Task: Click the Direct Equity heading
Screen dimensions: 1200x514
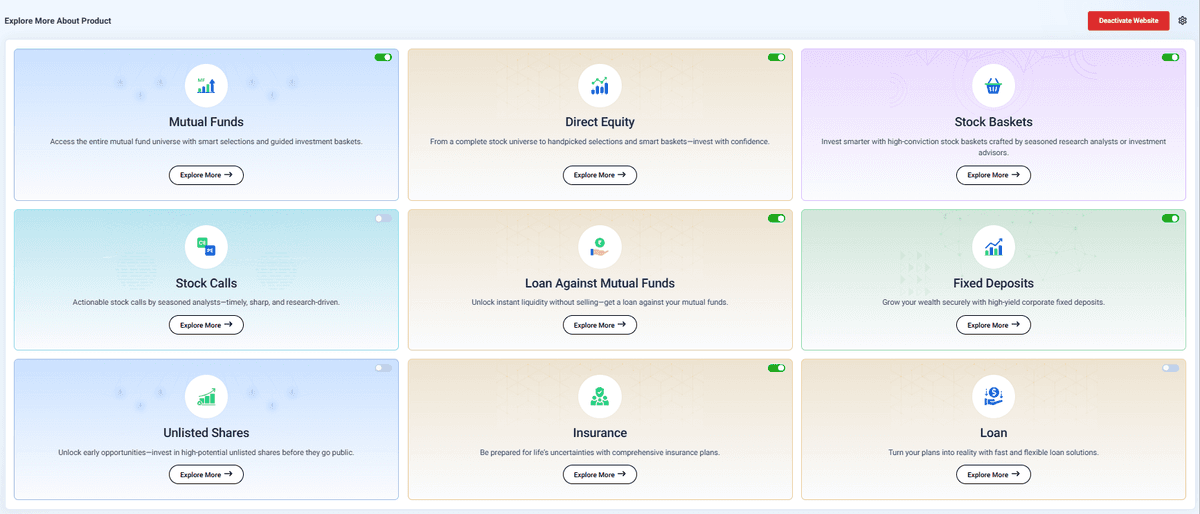Action: (x=600, y=123)
